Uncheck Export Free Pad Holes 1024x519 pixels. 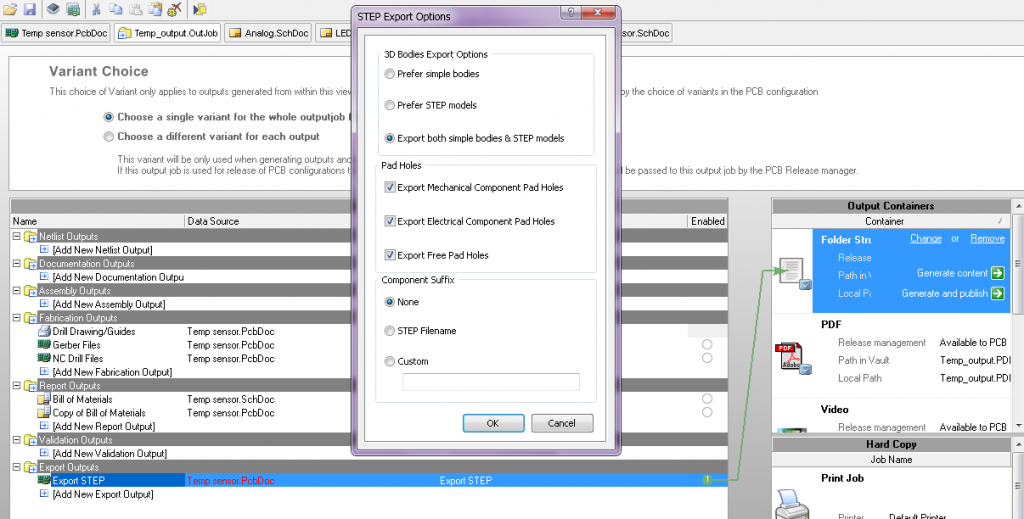click(390, 255)
